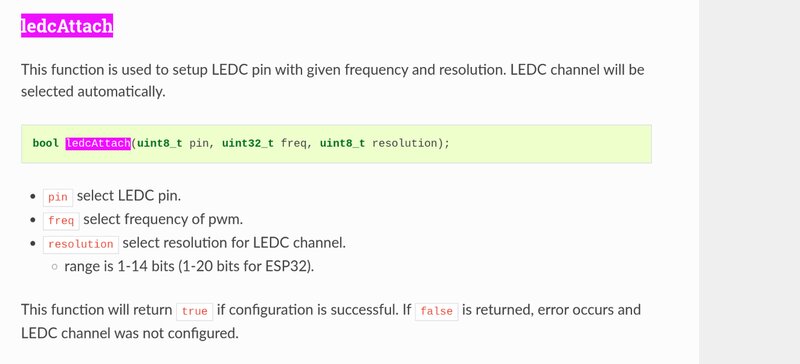Click empty space inside green code block
This screenshot has width=800, height=364.
coord(551,143)
